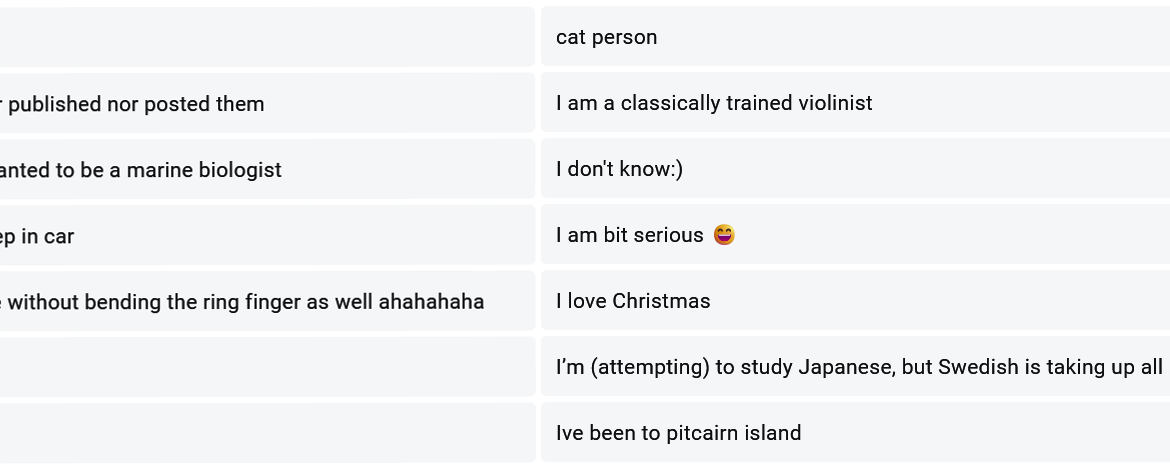The image size is (1170, 468).
Task: Select the Japanese study response cell
Action: click(855, 367)
